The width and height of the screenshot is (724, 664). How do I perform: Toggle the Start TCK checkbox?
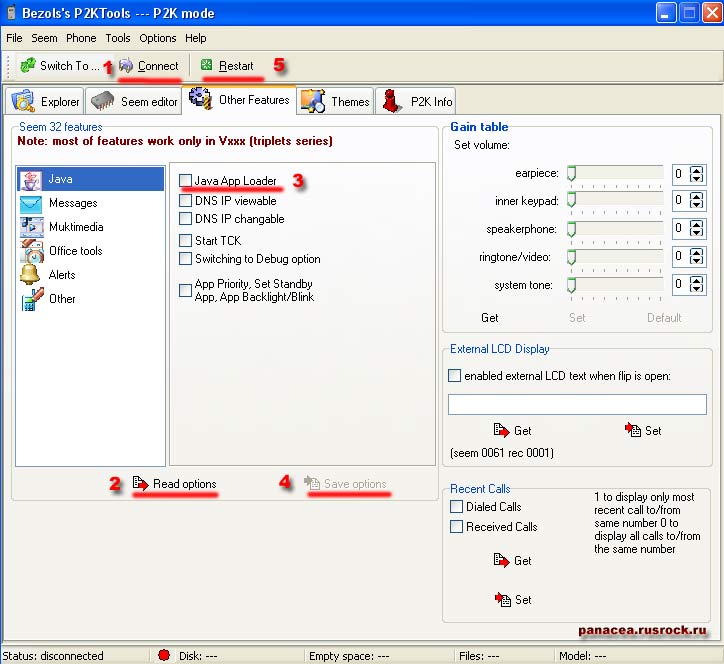(186, 240)
